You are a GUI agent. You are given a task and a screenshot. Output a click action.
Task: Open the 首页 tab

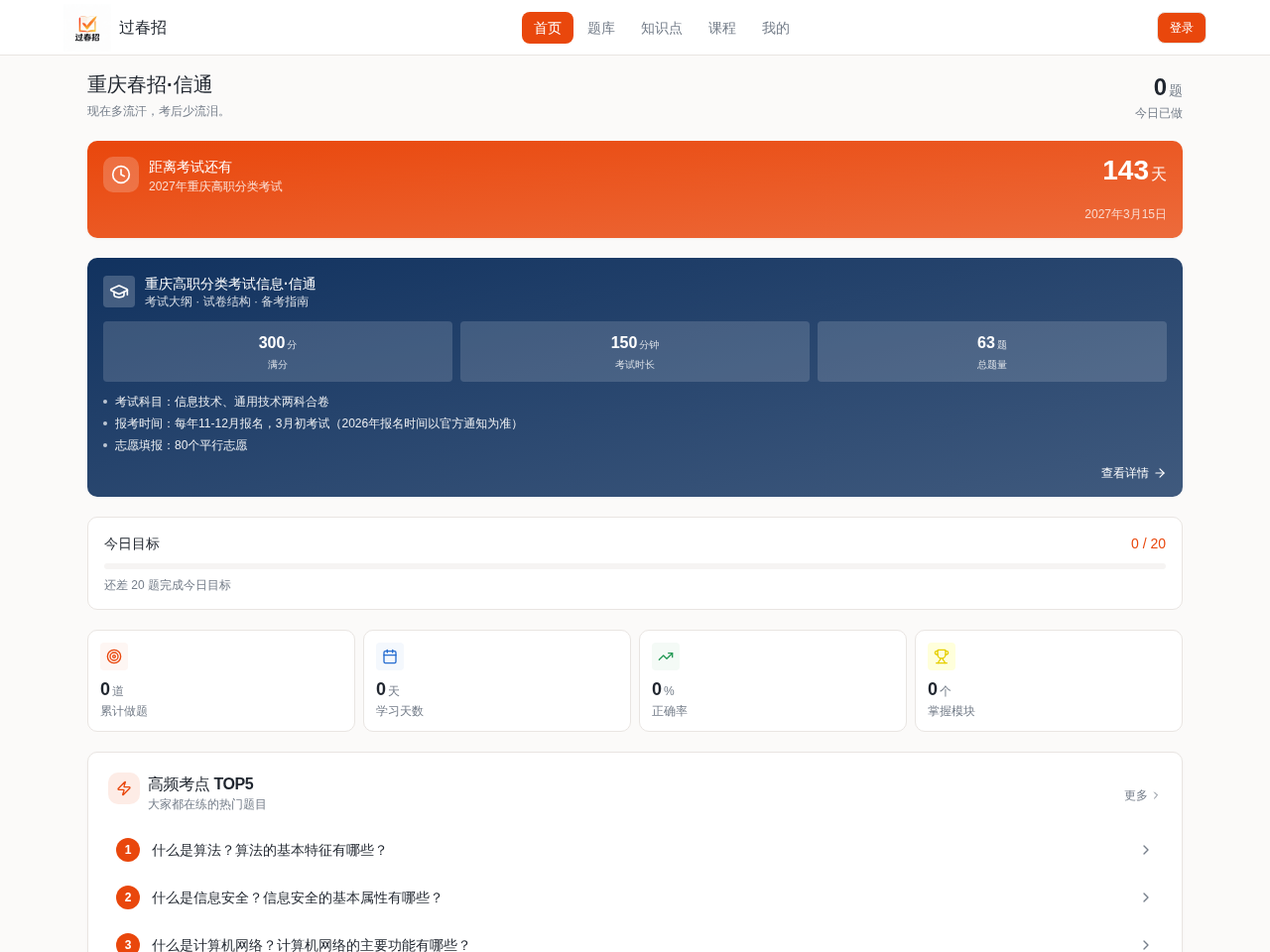pos(548,28)
